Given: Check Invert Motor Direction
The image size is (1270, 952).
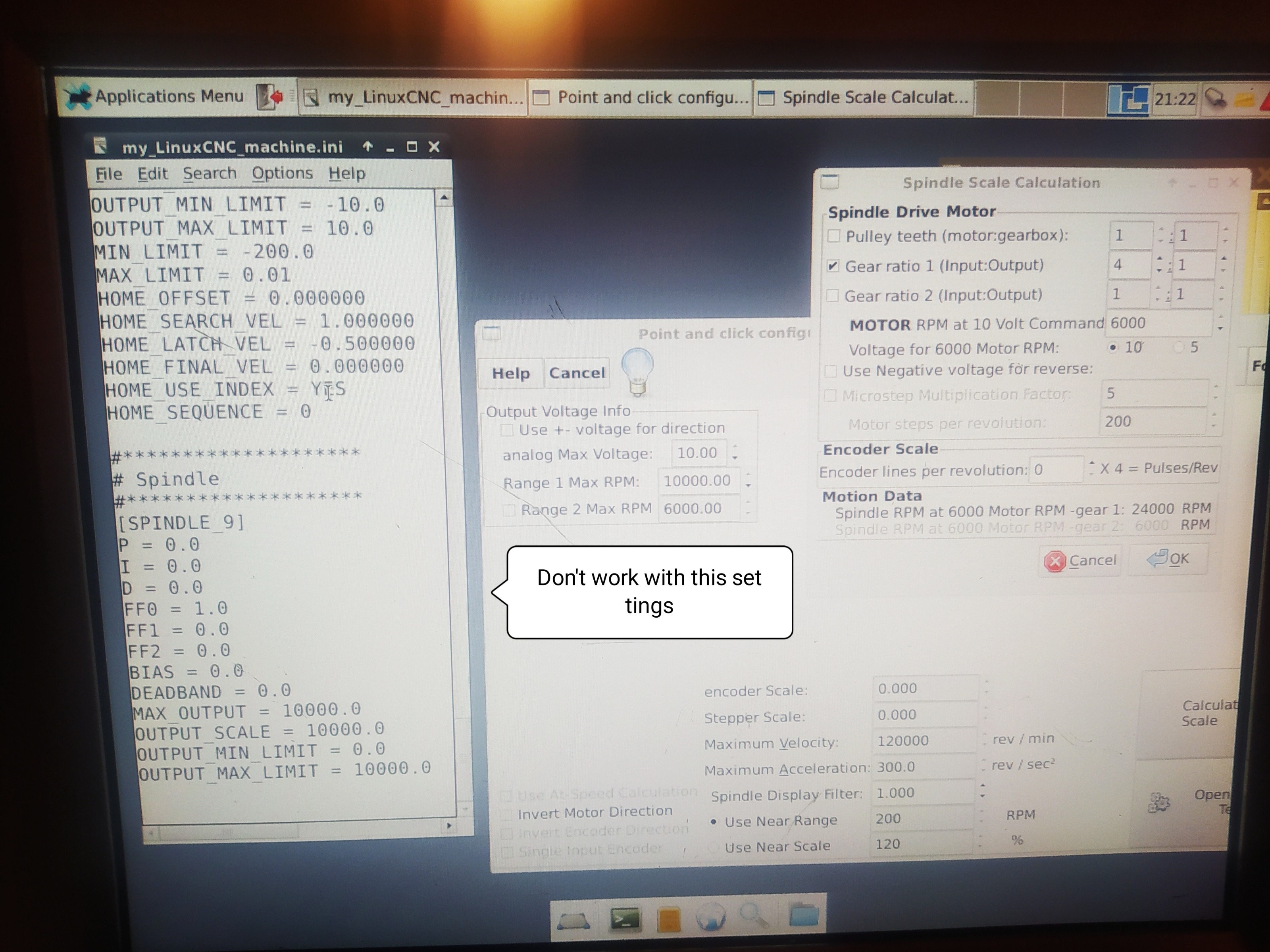Looking at the screenshot, I should [506, 814].
